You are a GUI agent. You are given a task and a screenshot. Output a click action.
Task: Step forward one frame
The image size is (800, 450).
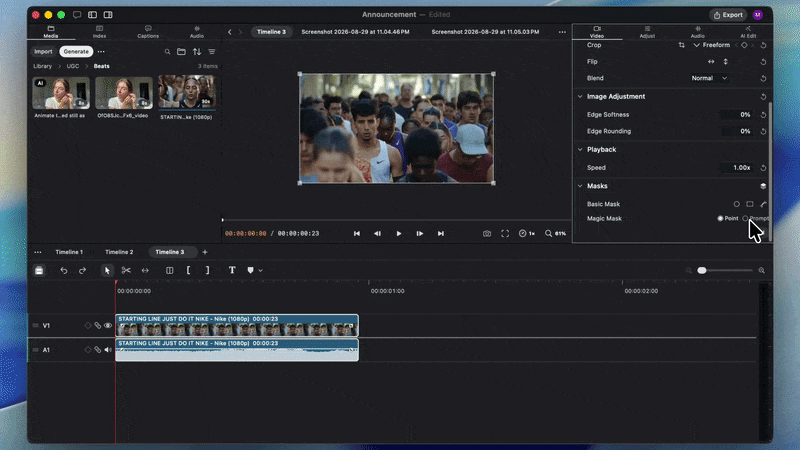419,233
